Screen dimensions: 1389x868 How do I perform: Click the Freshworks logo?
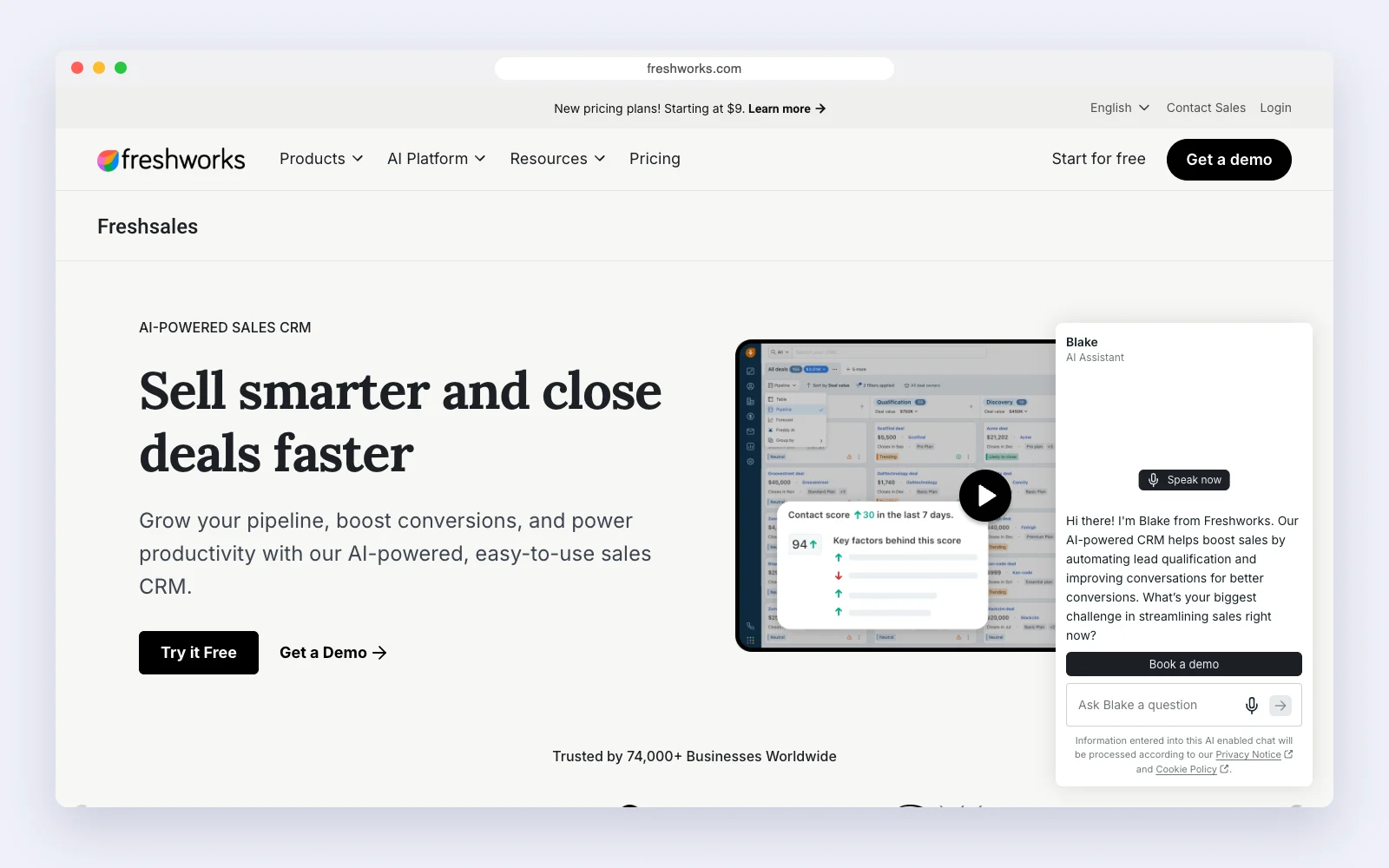(x=171, y=160)
